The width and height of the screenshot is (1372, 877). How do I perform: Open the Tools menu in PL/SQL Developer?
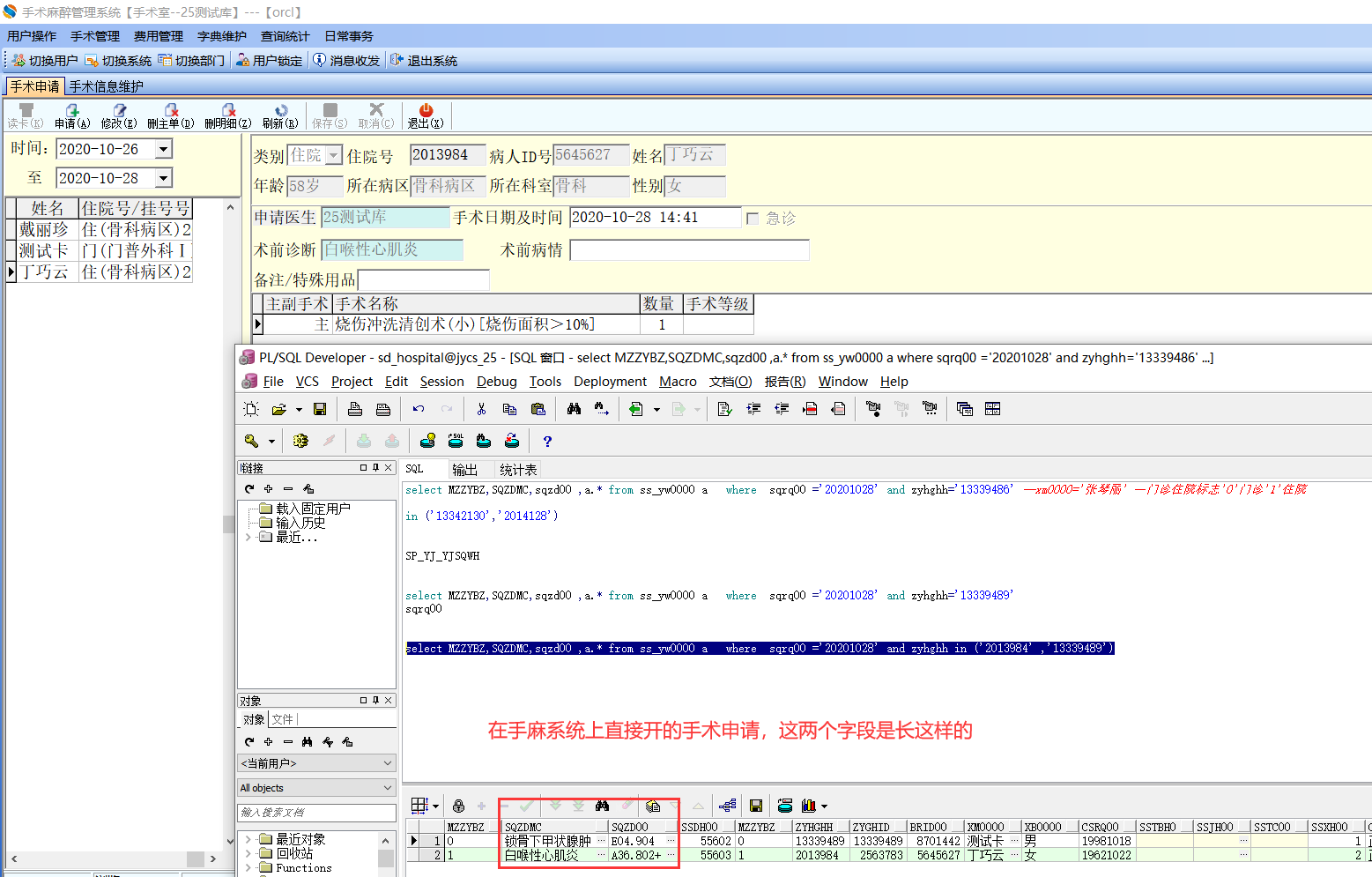click(x=545, y=382)
